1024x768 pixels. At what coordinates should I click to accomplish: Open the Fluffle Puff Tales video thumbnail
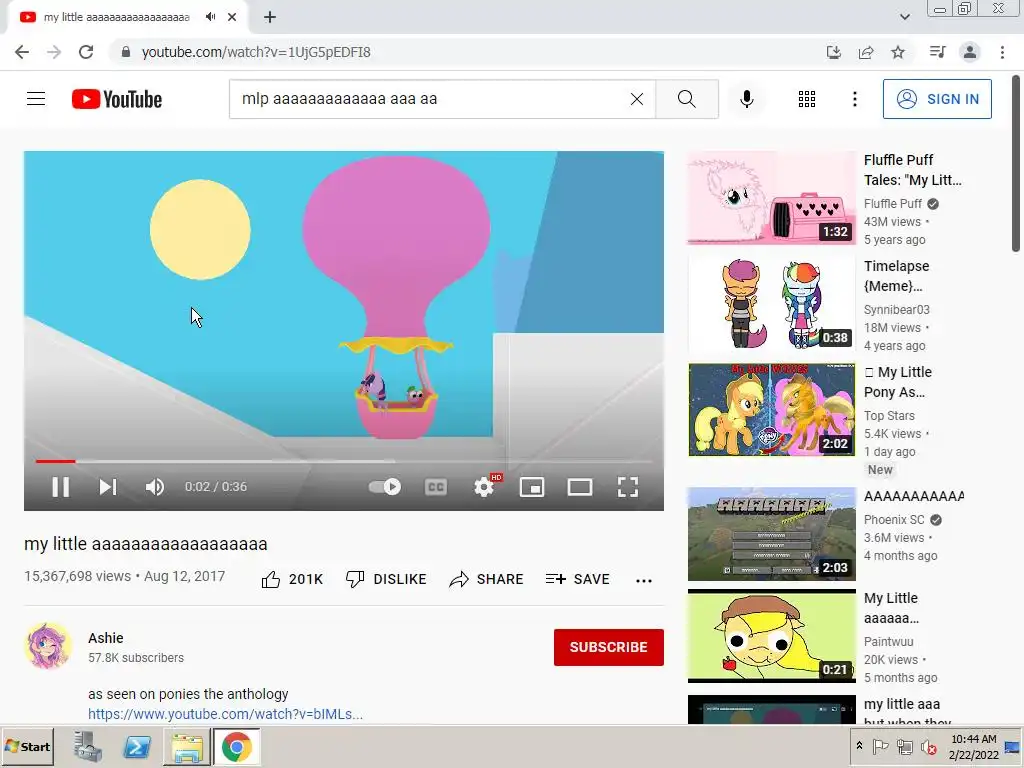point(771,198)
